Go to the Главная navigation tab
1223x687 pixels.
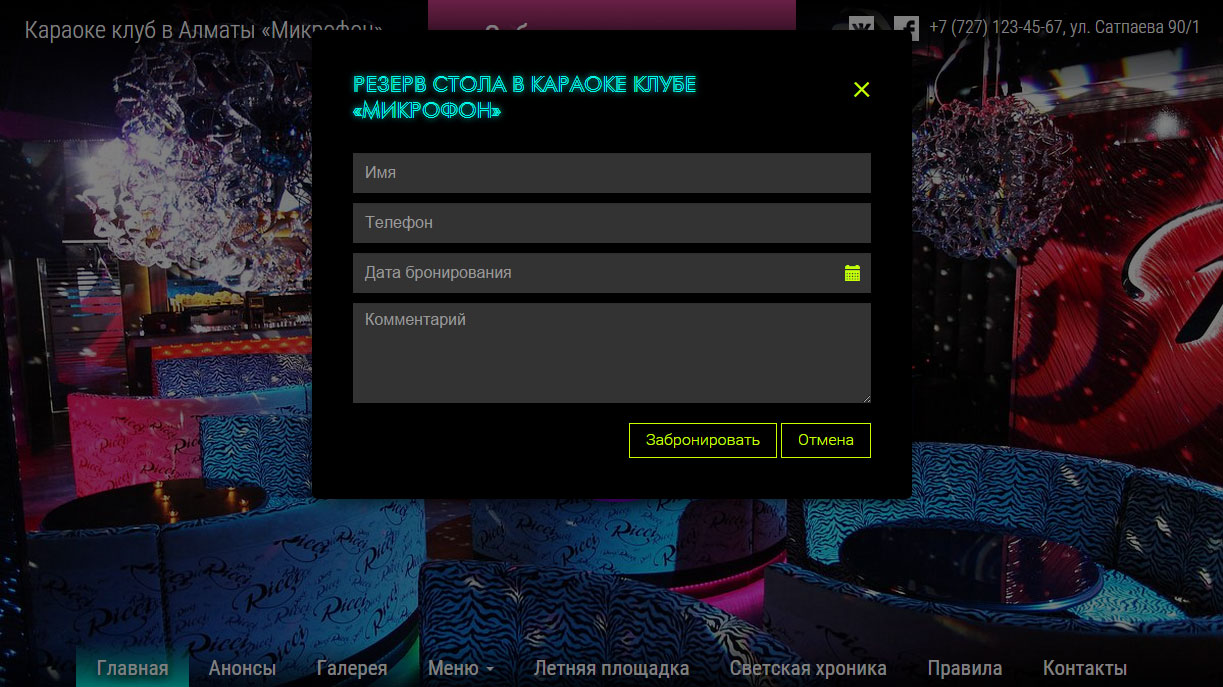point(132,668)
